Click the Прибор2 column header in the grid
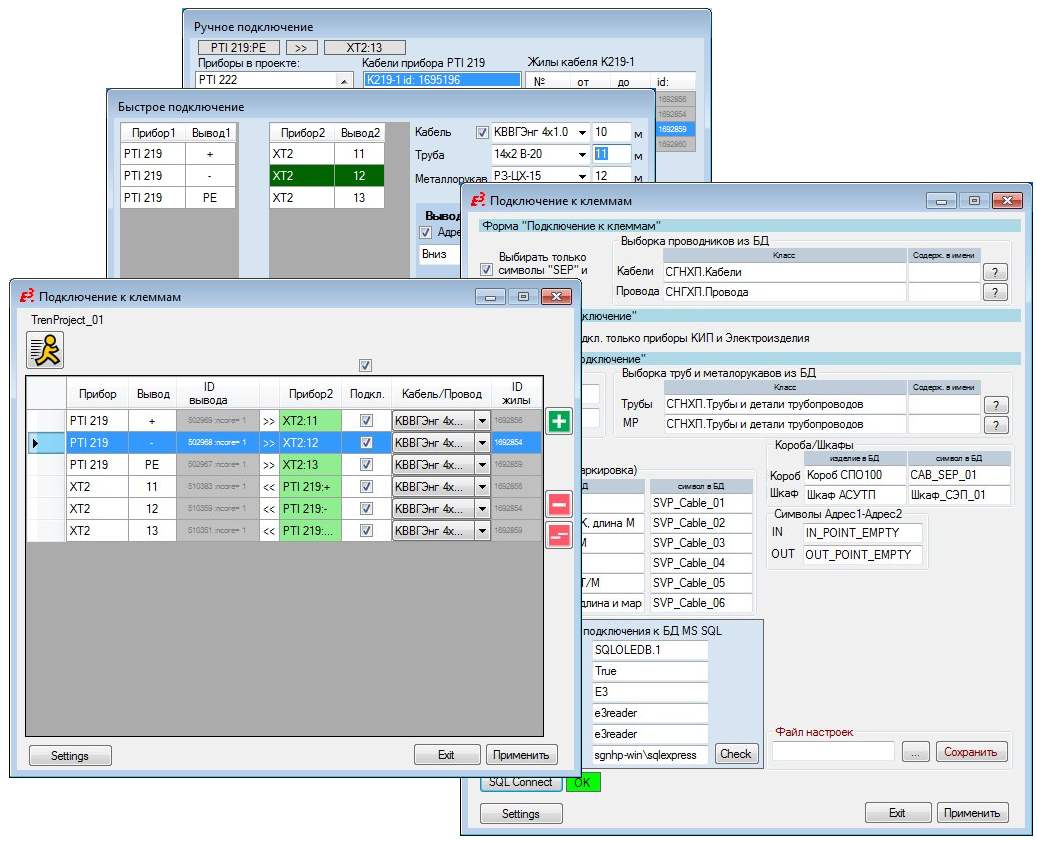 (x=311, y=394)
